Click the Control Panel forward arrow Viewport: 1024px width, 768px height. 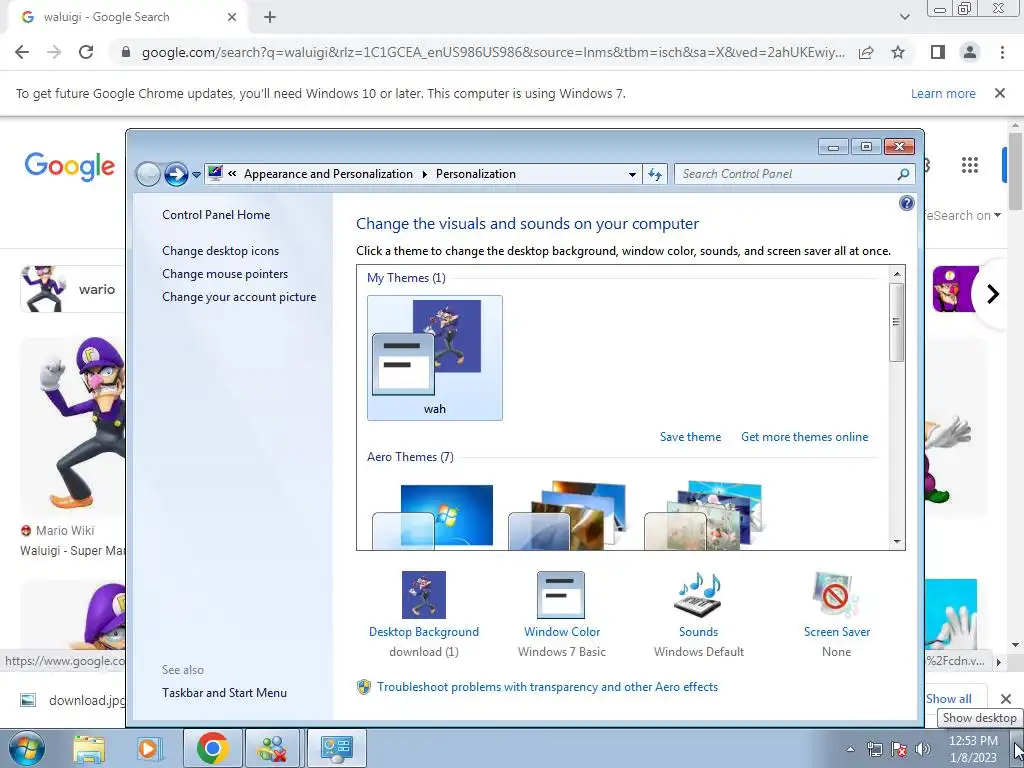point(176,174)
